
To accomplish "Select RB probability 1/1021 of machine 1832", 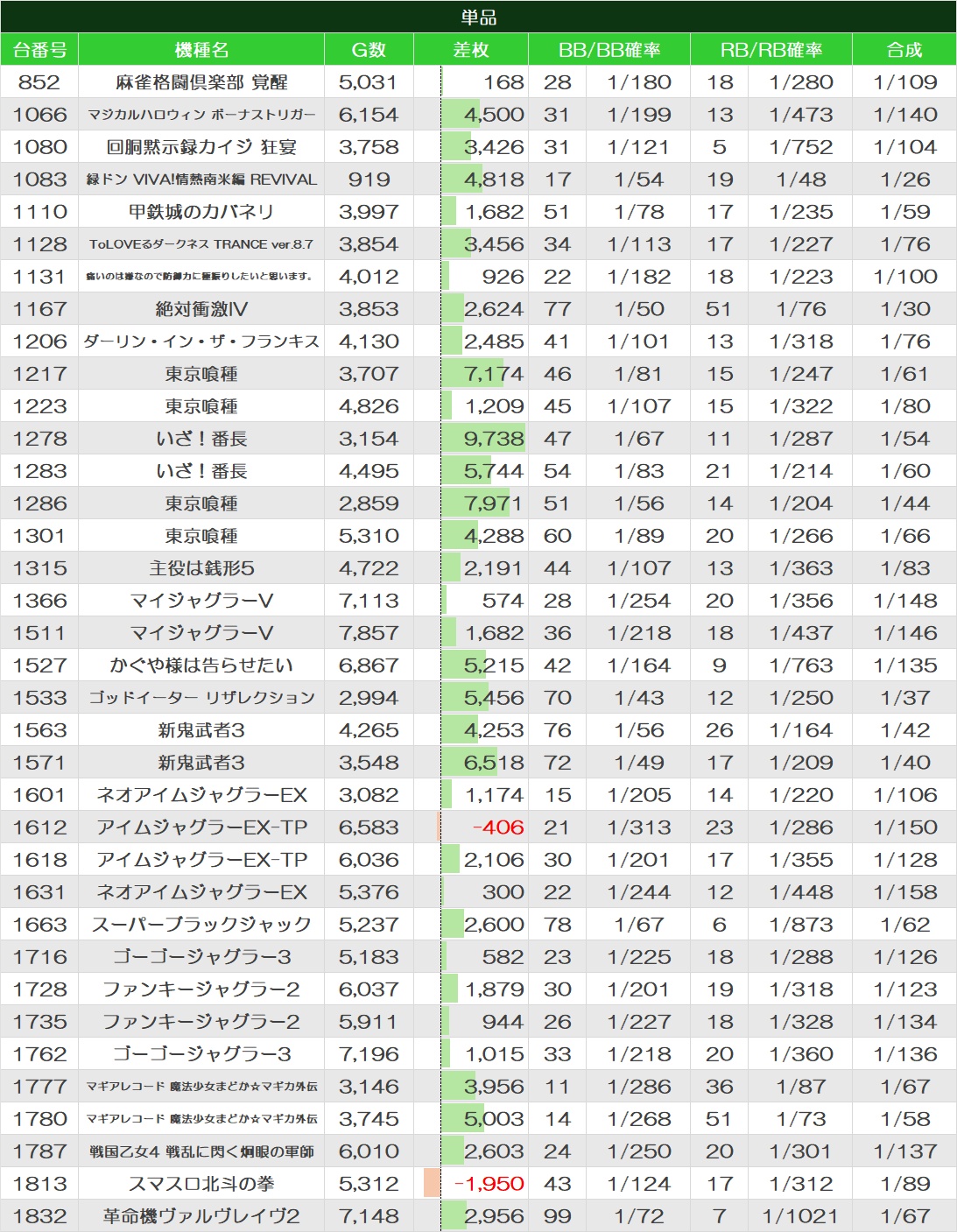I will pos(800,1216).
